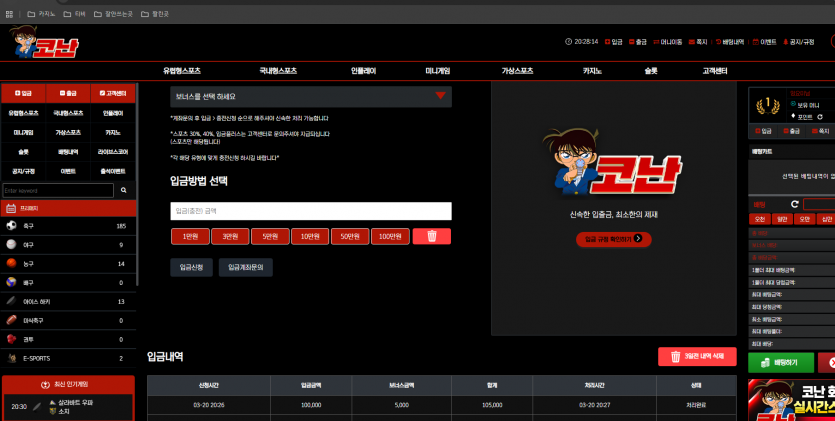Click the deposit amount input field
Screen dimensions: 835x421
point(311,211)
